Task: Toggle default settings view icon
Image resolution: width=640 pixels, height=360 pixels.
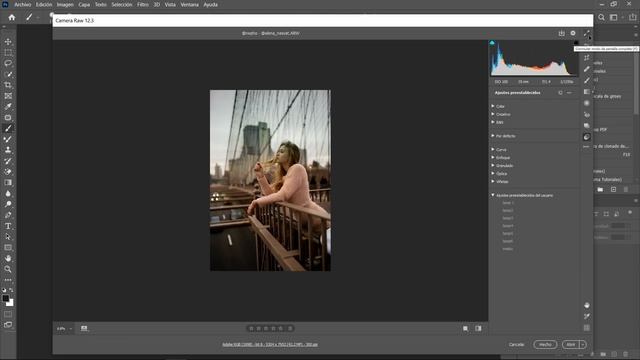Action: 478,329
